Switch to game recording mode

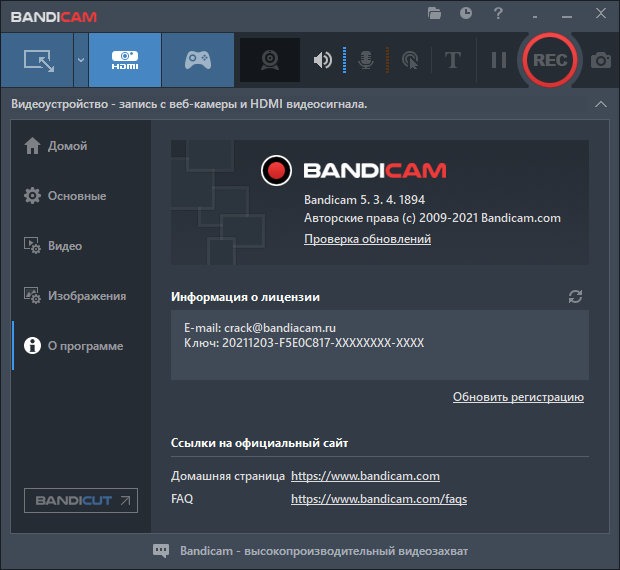click(x=197, y=60)
